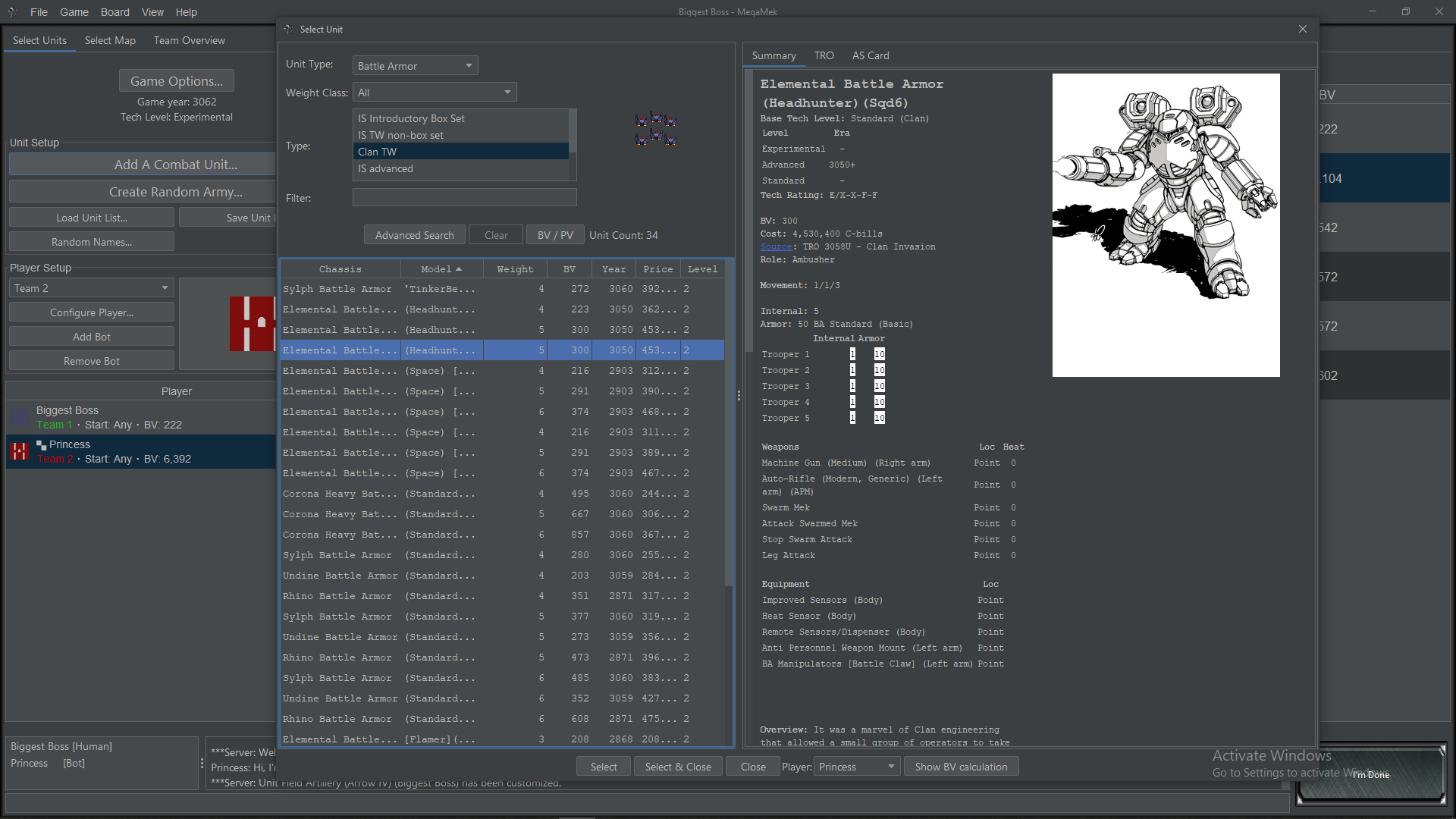Viewport: 1456px width, 819px height.
Task: Click the MegaMek logo in the menu bar
Action: (12, 11)
